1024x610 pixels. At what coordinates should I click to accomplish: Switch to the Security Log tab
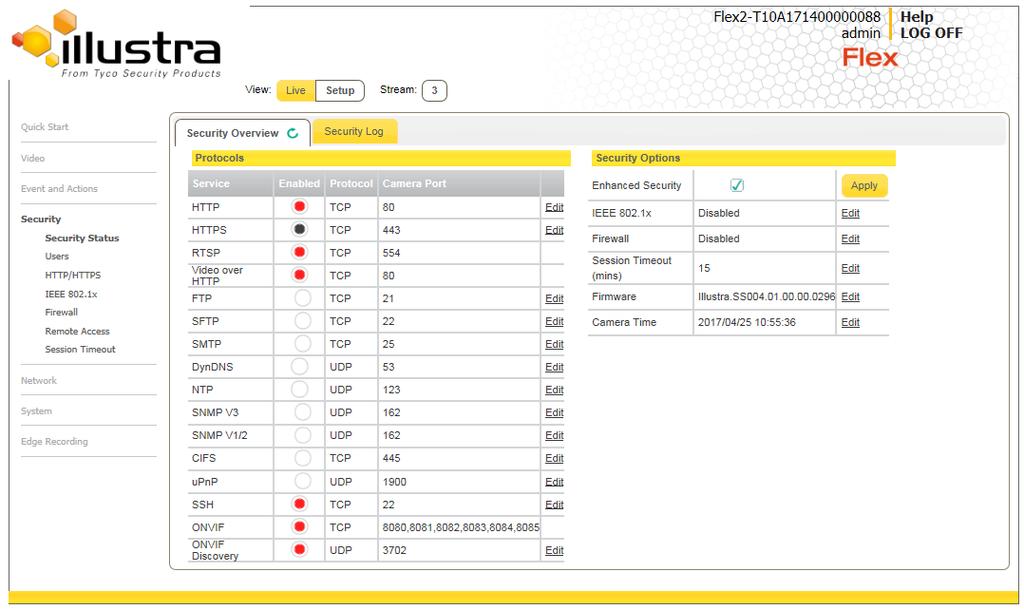pos(354,131)
